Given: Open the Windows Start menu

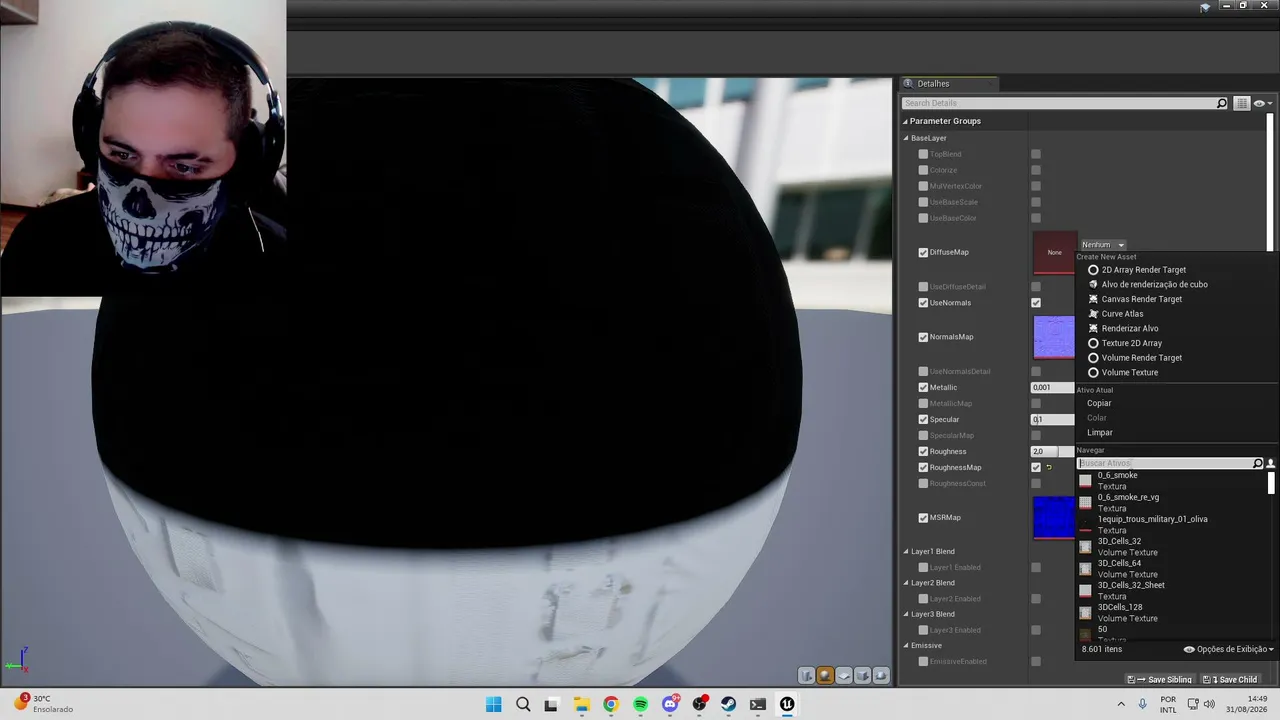Looking at the screenshot, I should pos(493,704).
